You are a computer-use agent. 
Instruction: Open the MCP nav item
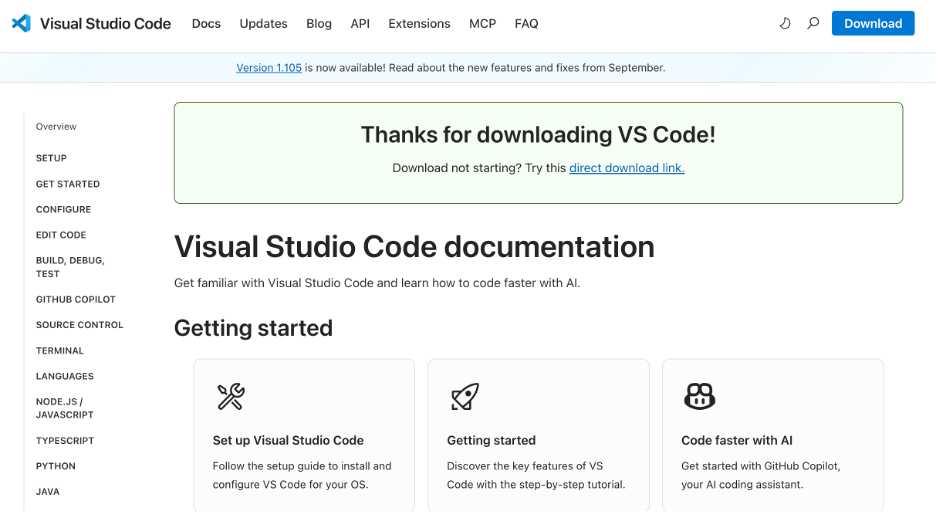482,23
